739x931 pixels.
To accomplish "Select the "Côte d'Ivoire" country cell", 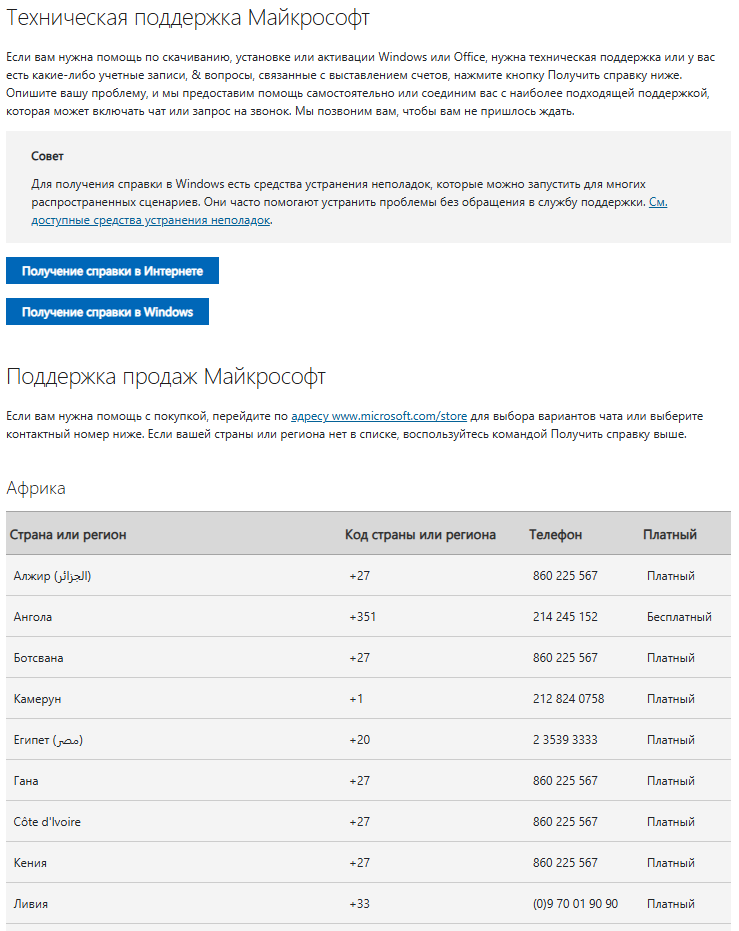I will 47,821.
